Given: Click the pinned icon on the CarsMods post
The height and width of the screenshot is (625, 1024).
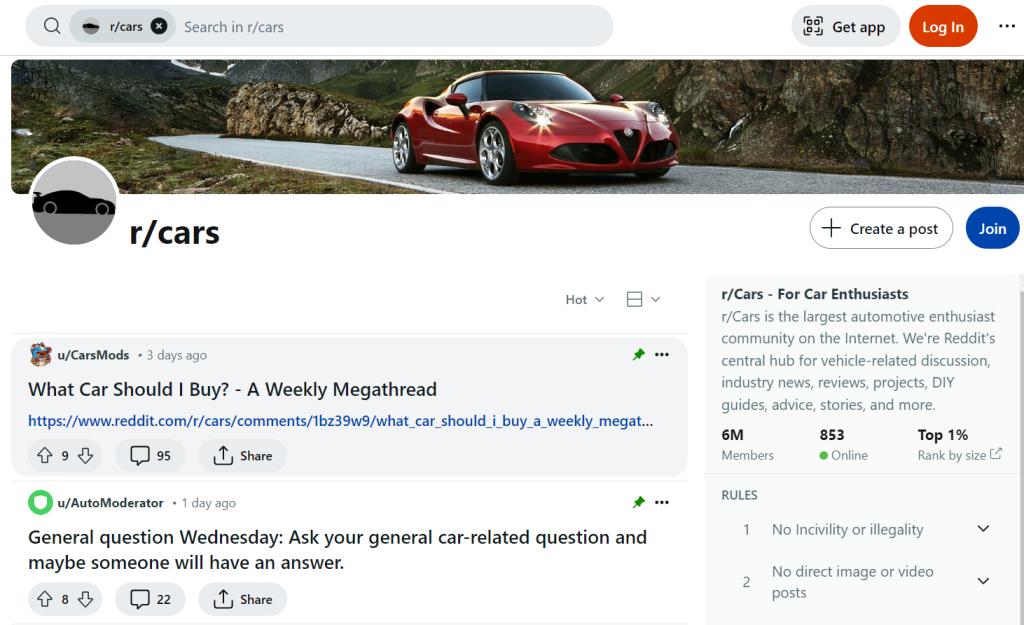Looking at the screenshot, I should tap(639, 355).
